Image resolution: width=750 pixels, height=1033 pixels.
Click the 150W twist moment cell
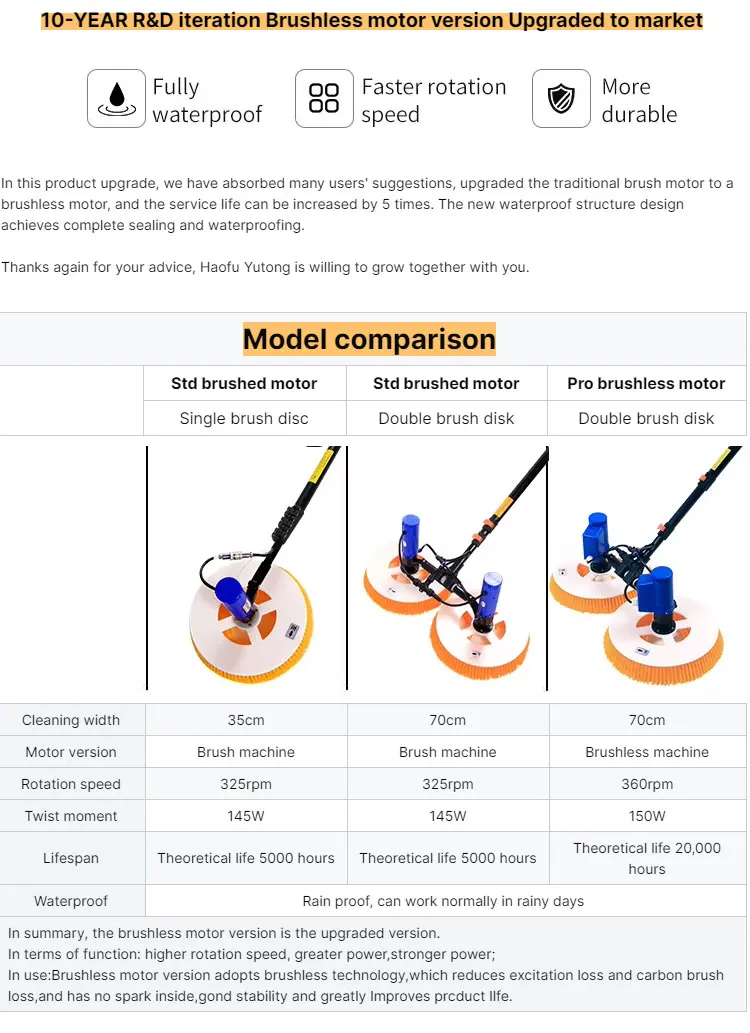(x=647, y=816)
